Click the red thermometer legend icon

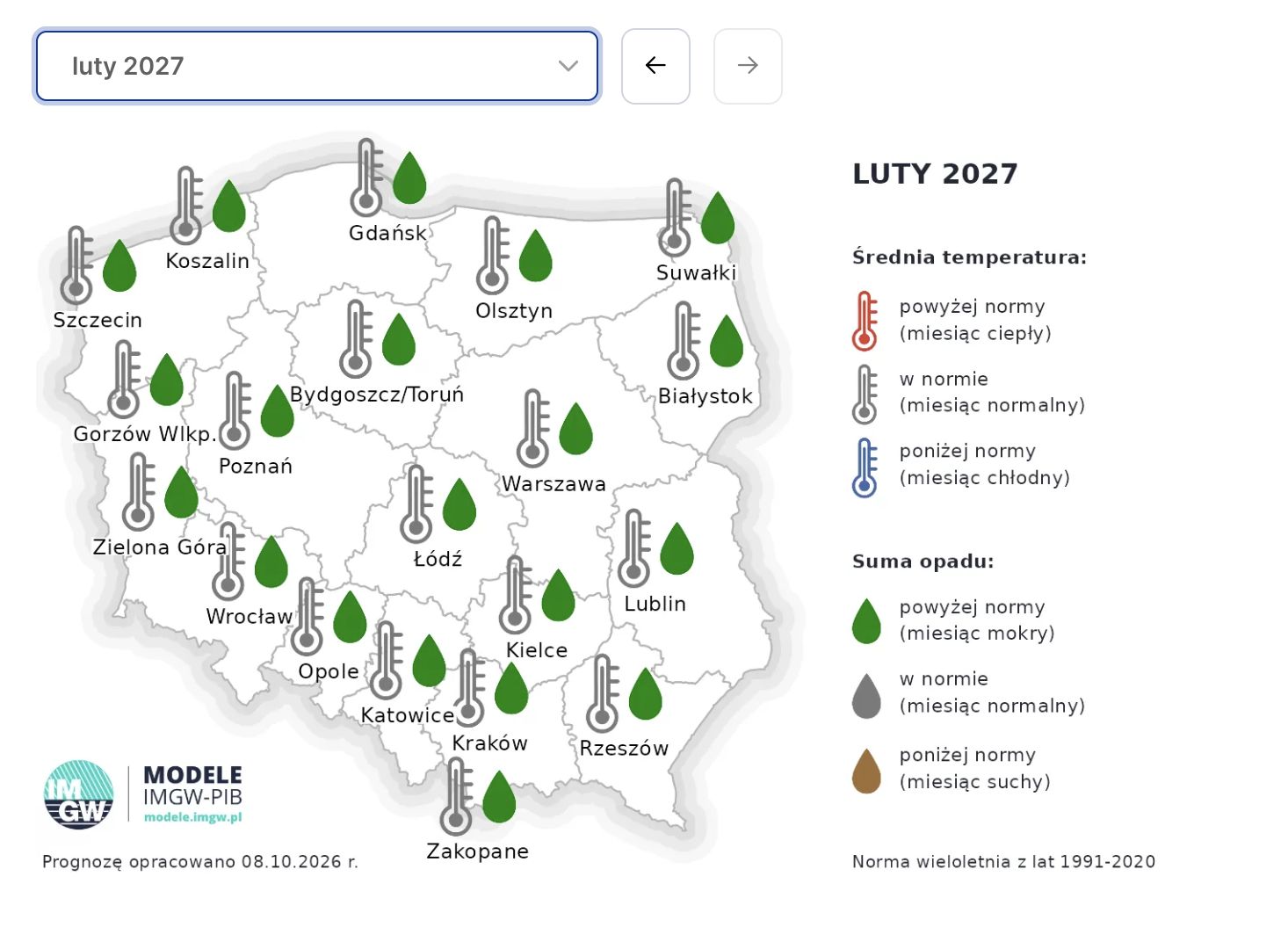865,321
